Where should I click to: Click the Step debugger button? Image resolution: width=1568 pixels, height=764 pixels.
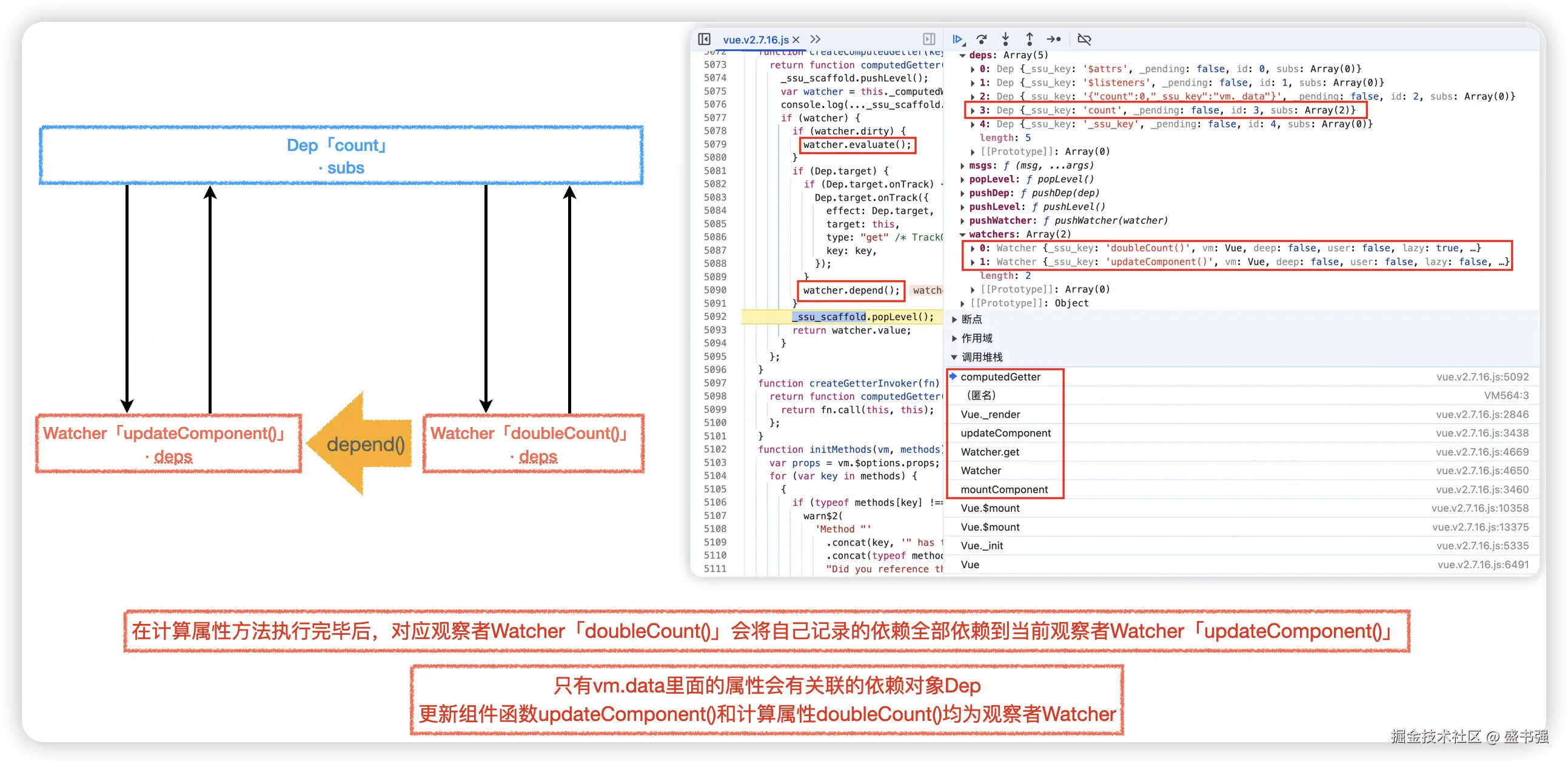[x=1054, y=39]
